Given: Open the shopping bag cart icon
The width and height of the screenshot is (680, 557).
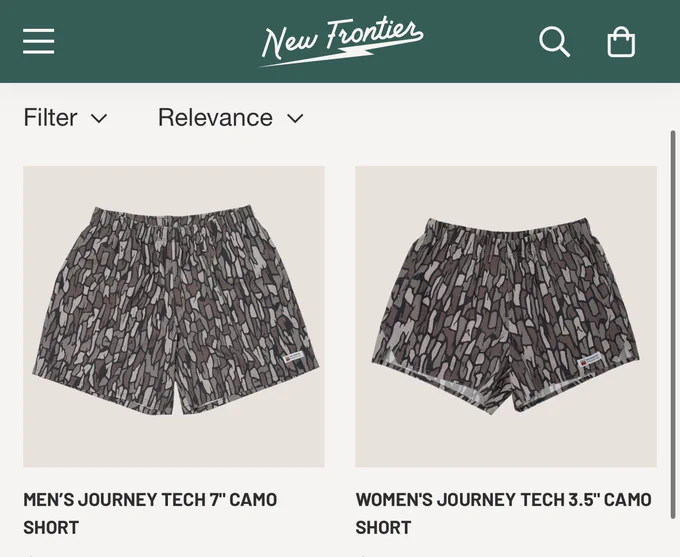Looking at the screenshot, I should tap(621, 42).
